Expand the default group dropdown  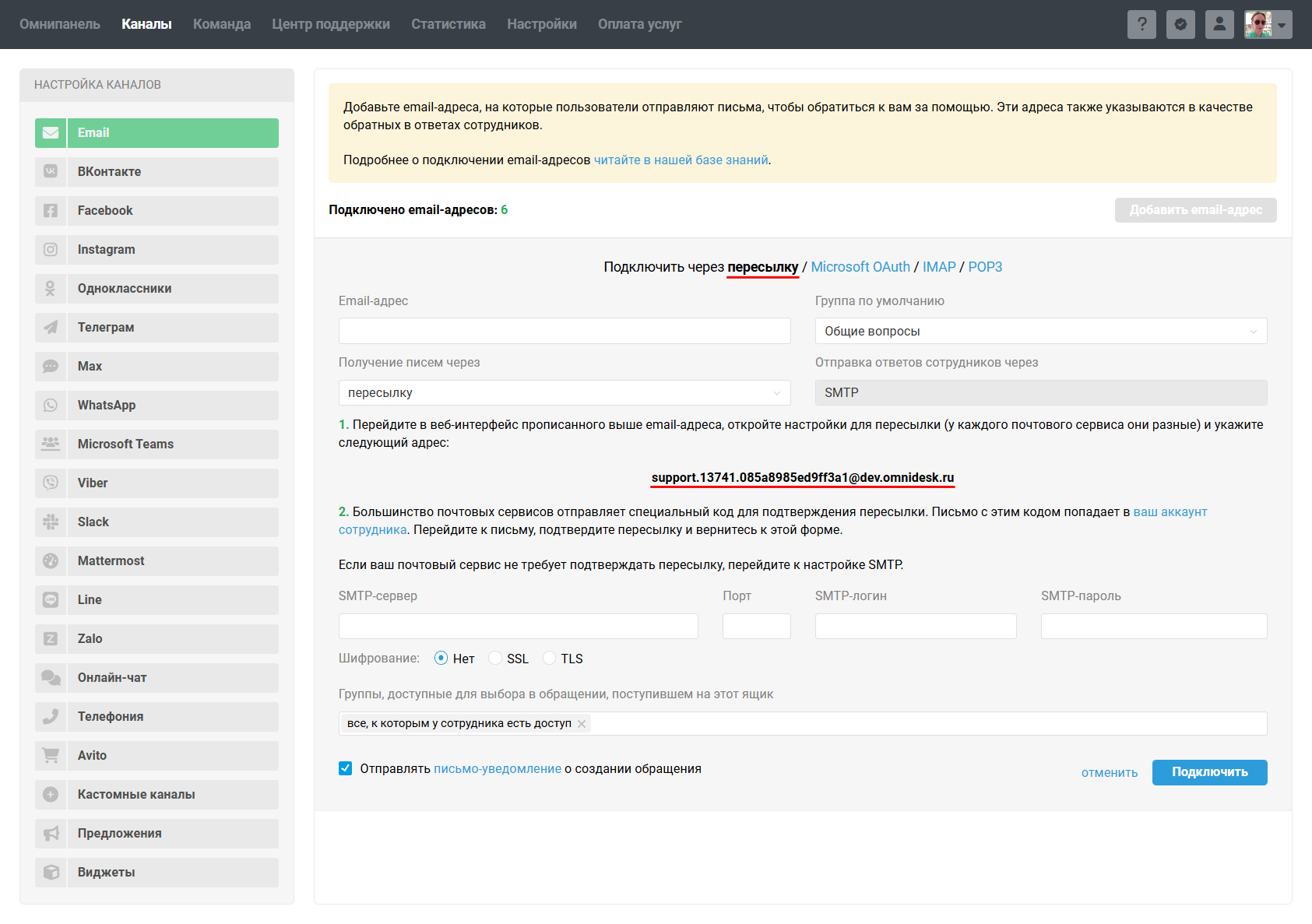pos(1040,331)
